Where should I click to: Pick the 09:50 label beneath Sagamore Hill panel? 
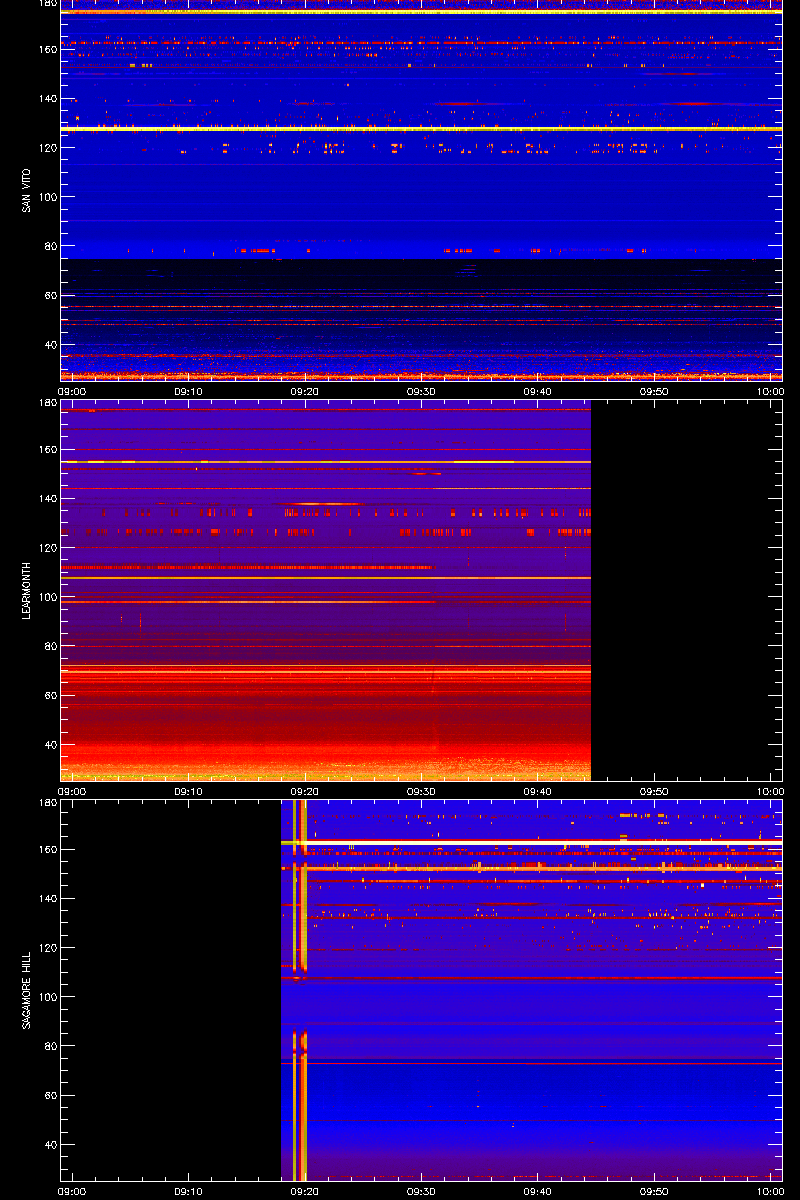pyautogui.click(x=654, y=1192)
